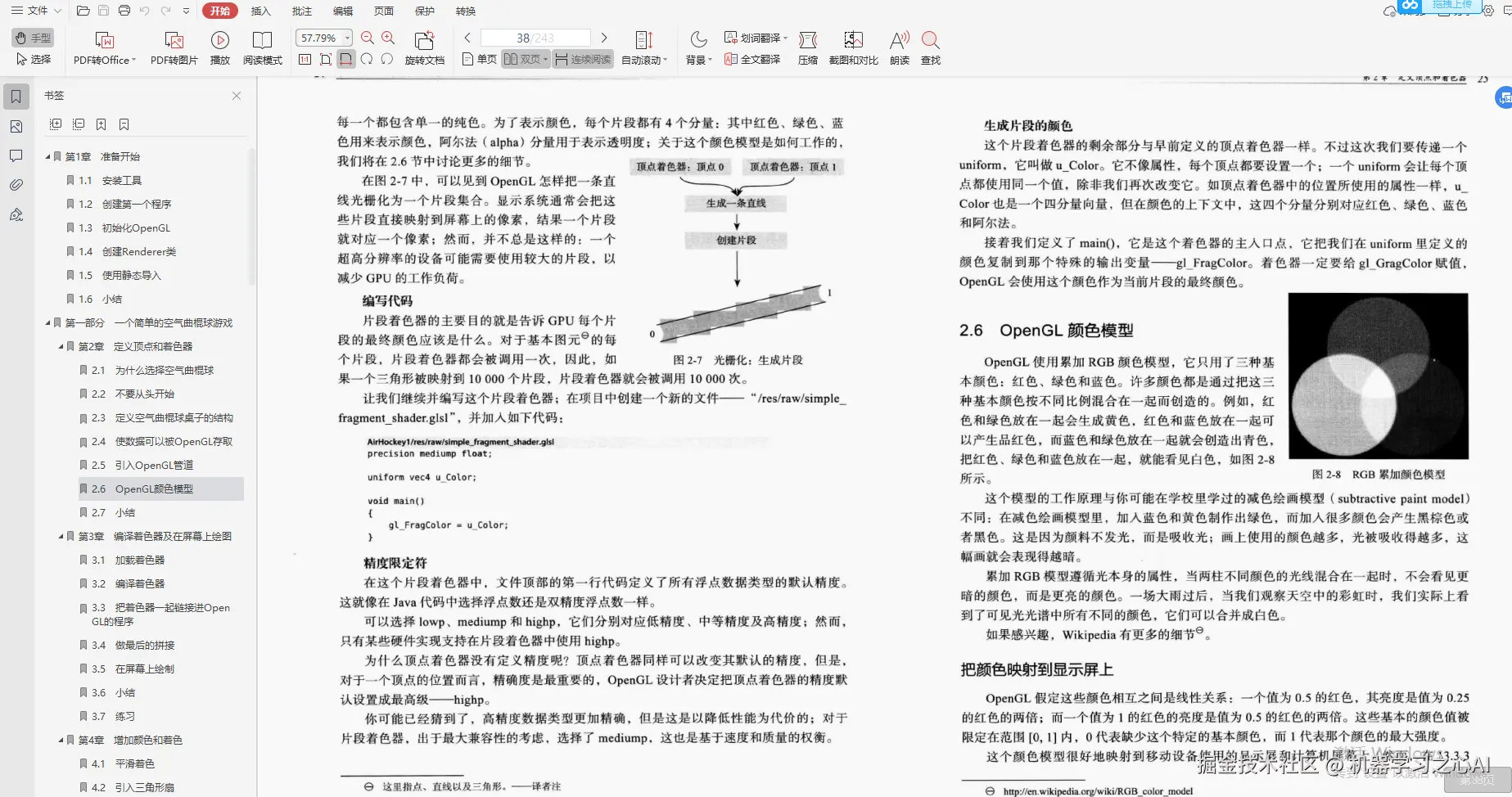Open bookmark 1.3 初始化OpenGL
This screenshot has width=1512, height=797.
click(124, 227)
